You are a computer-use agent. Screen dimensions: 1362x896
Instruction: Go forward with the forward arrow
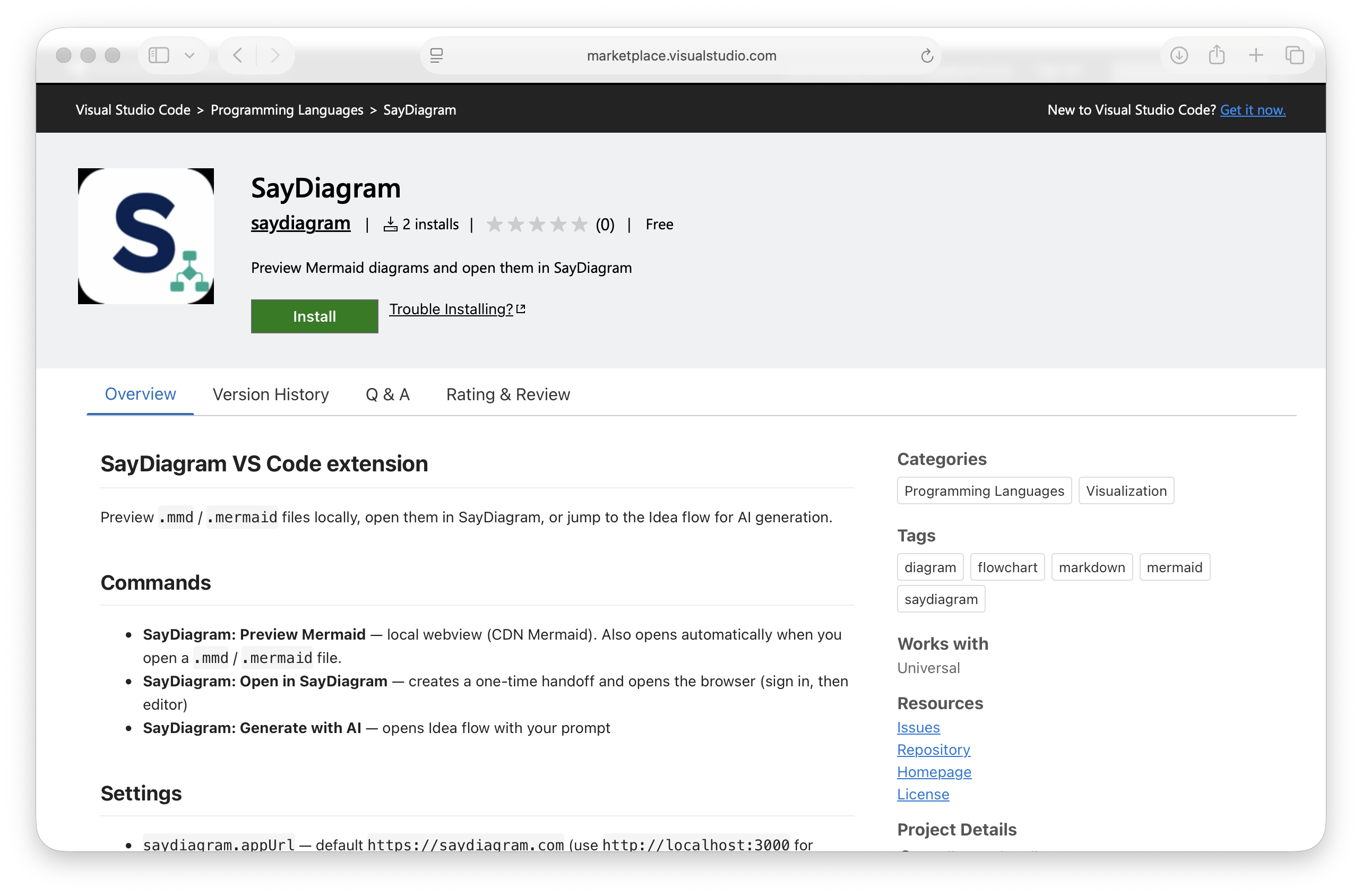tap(275, 56)
